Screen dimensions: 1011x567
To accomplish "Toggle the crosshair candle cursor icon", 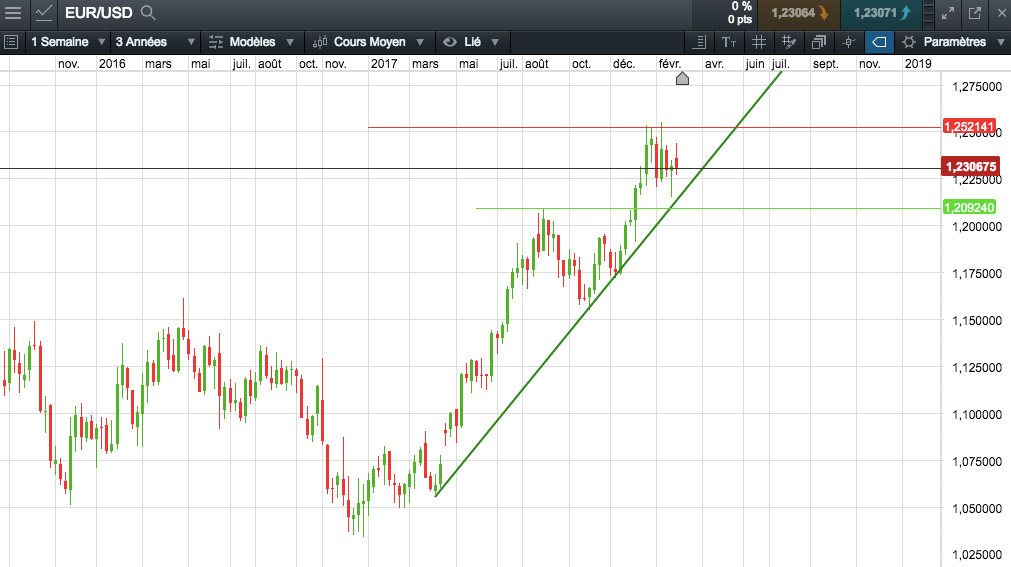I will pyautogui.click(x=849, y=42).
